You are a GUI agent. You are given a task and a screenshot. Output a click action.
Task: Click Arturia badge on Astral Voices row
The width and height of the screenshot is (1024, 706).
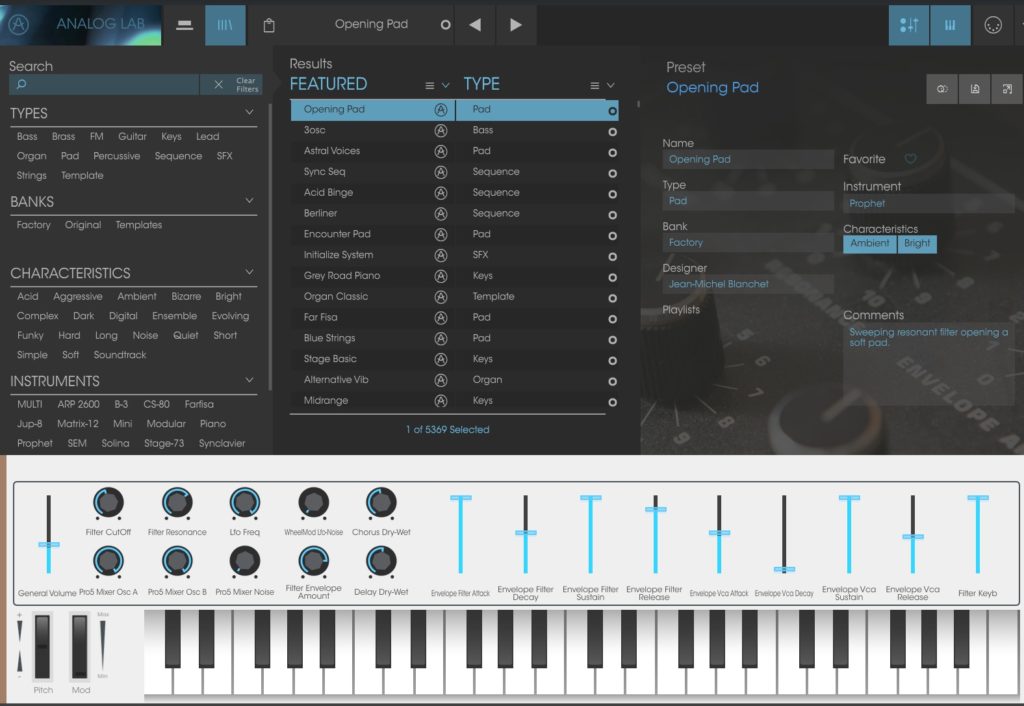pyautogui.click(x=441, y=152)
